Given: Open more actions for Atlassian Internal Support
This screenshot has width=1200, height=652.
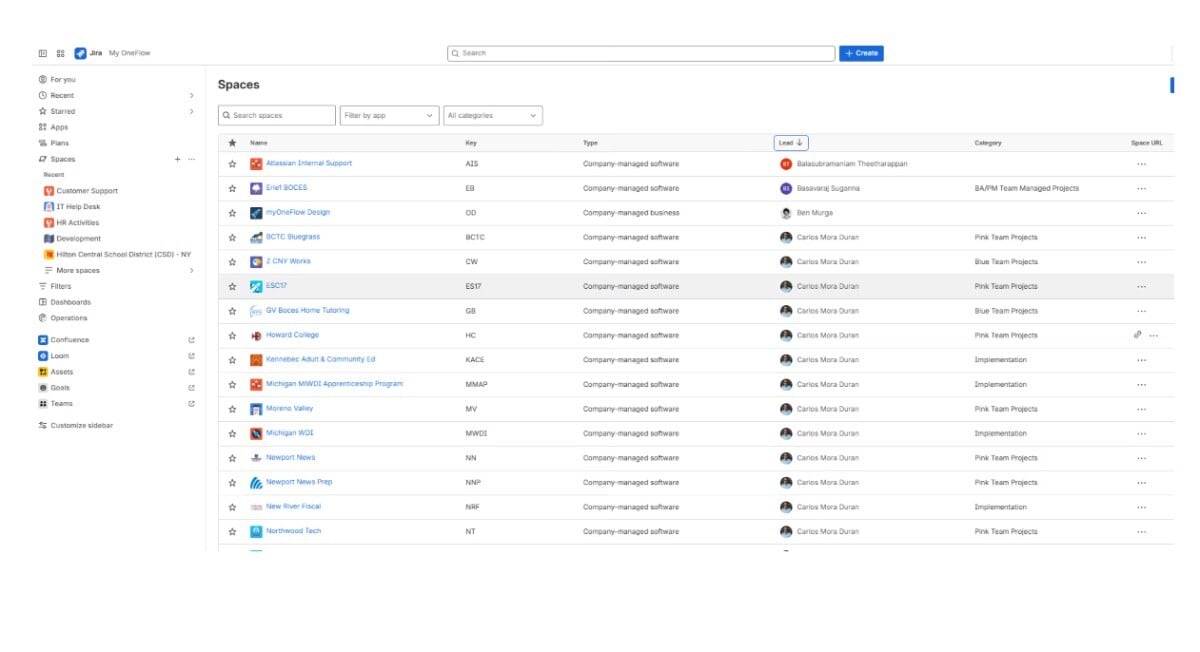Looking at the screenshot, I should [x=1141, y=164].
